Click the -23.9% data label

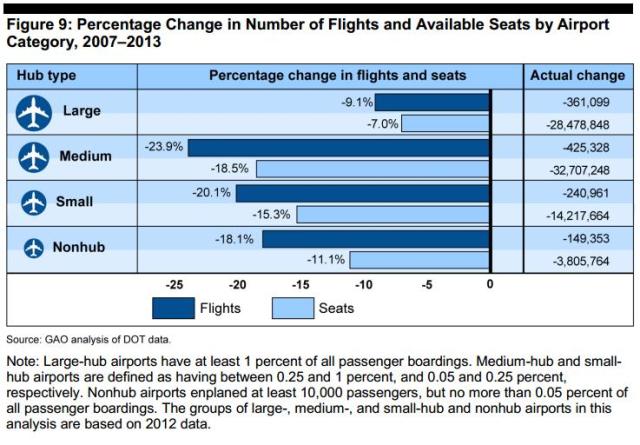[x=165, y=147]
